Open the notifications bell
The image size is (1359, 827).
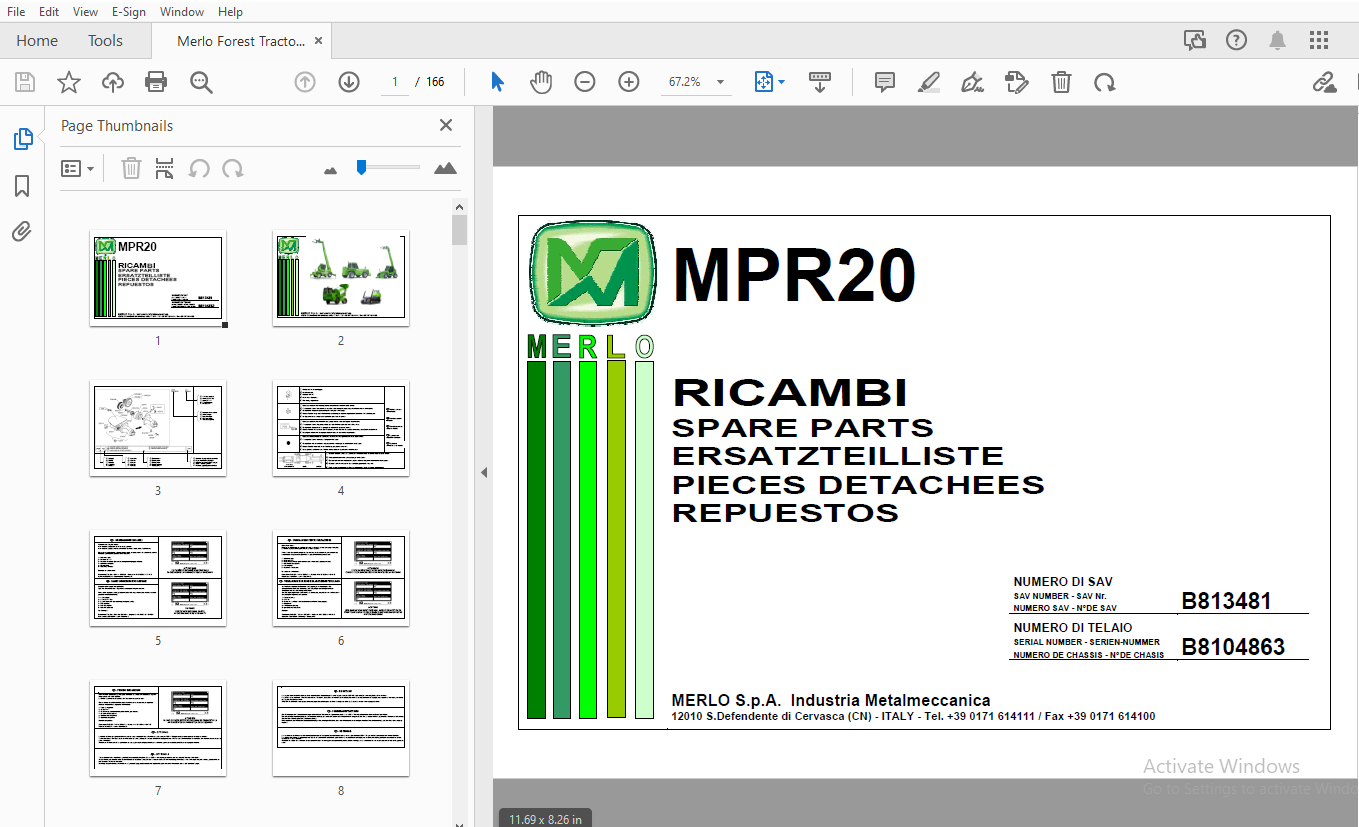(1278, 40)
